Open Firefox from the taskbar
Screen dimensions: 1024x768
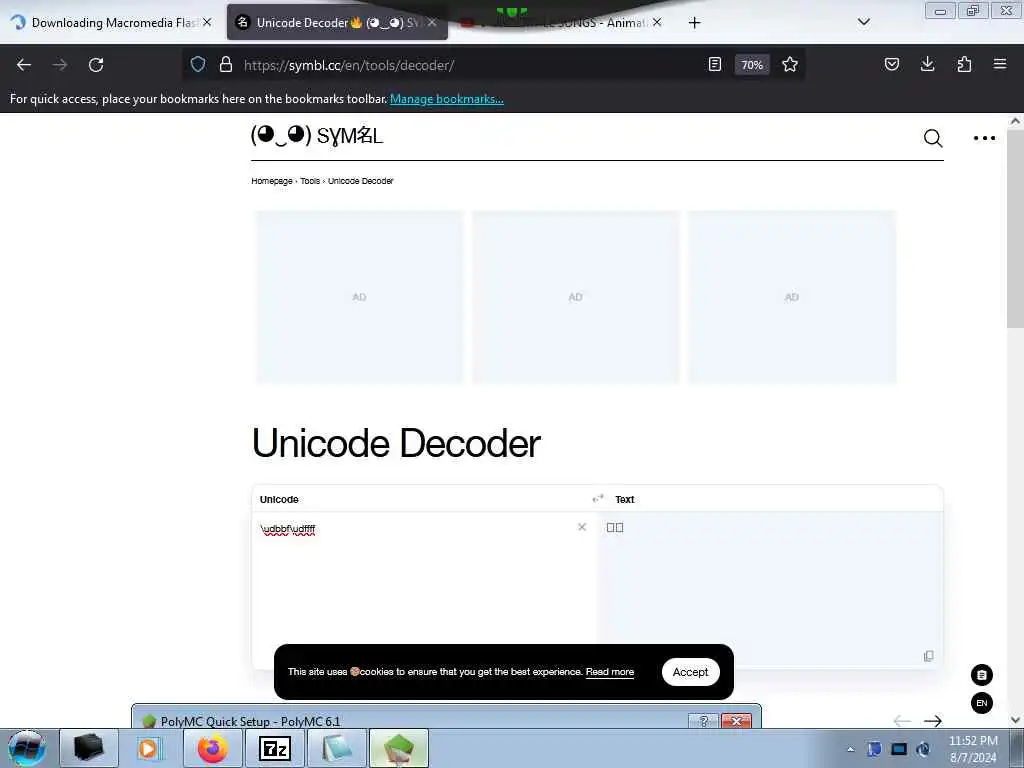212,748
